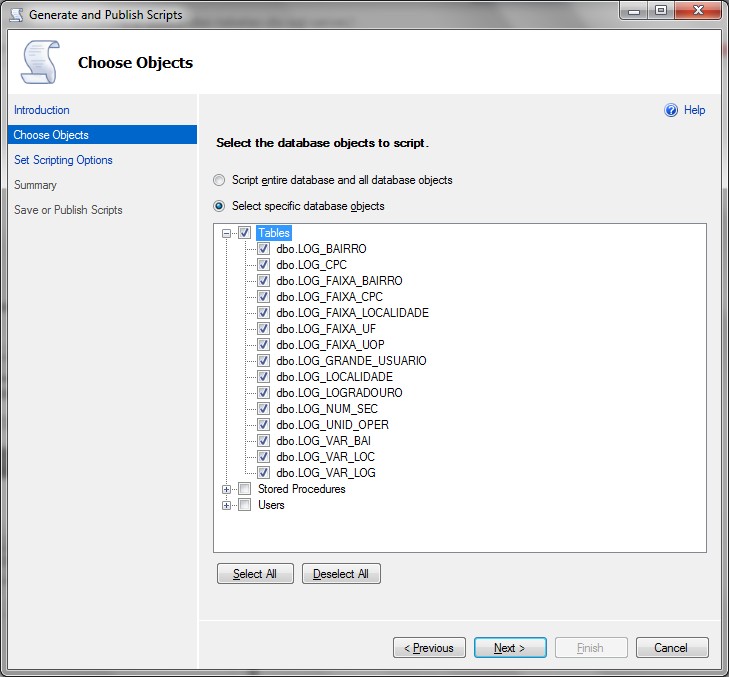
Task: Uncheck dbo.LOG_BAIRRO checkbox
Action: tap(263, 249)
